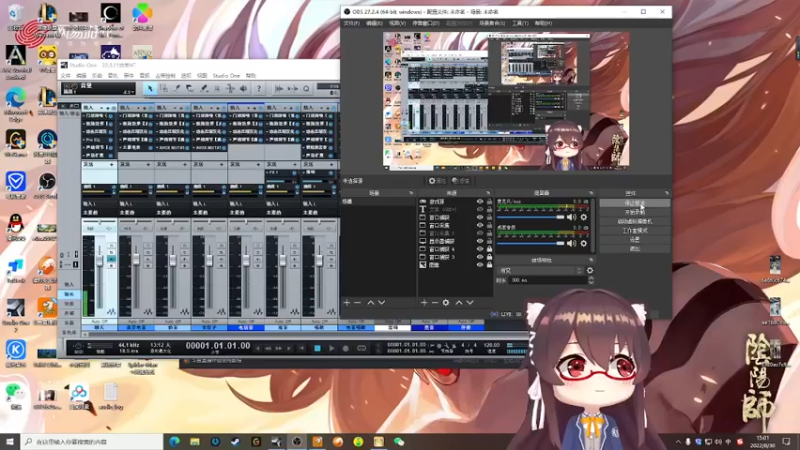Screen dimensions: 800x450
Task: Toggle eye visibility for OBS source ending in 4
Action: (480, 249)
